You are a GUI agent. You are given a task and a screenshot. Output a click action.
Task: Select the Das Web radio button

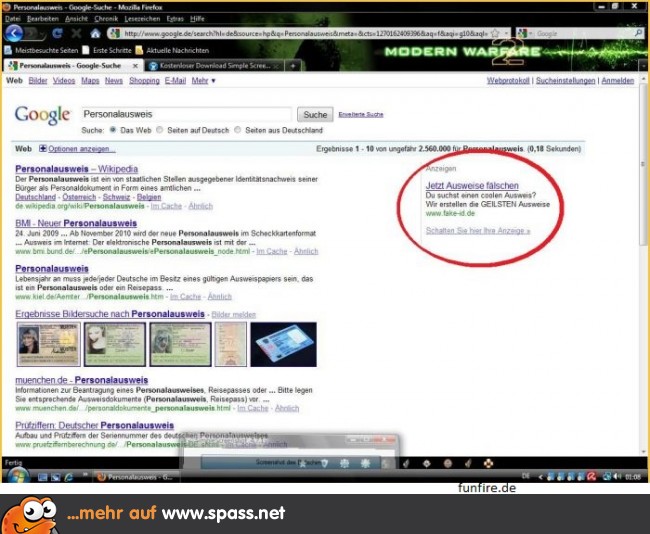[113, 130]
